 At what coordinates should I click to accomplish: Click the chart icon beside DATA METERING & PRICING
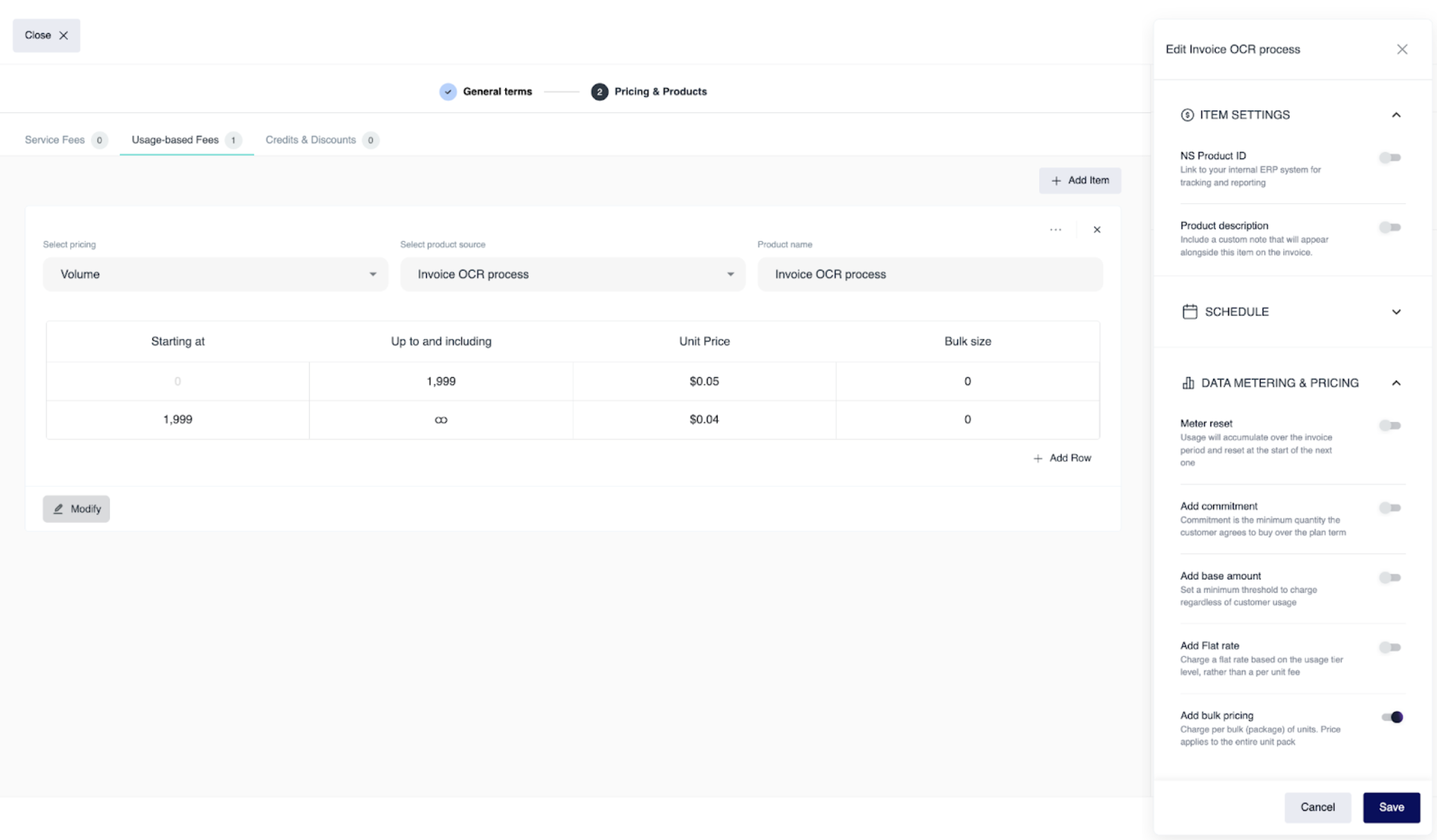point(1189,383)
